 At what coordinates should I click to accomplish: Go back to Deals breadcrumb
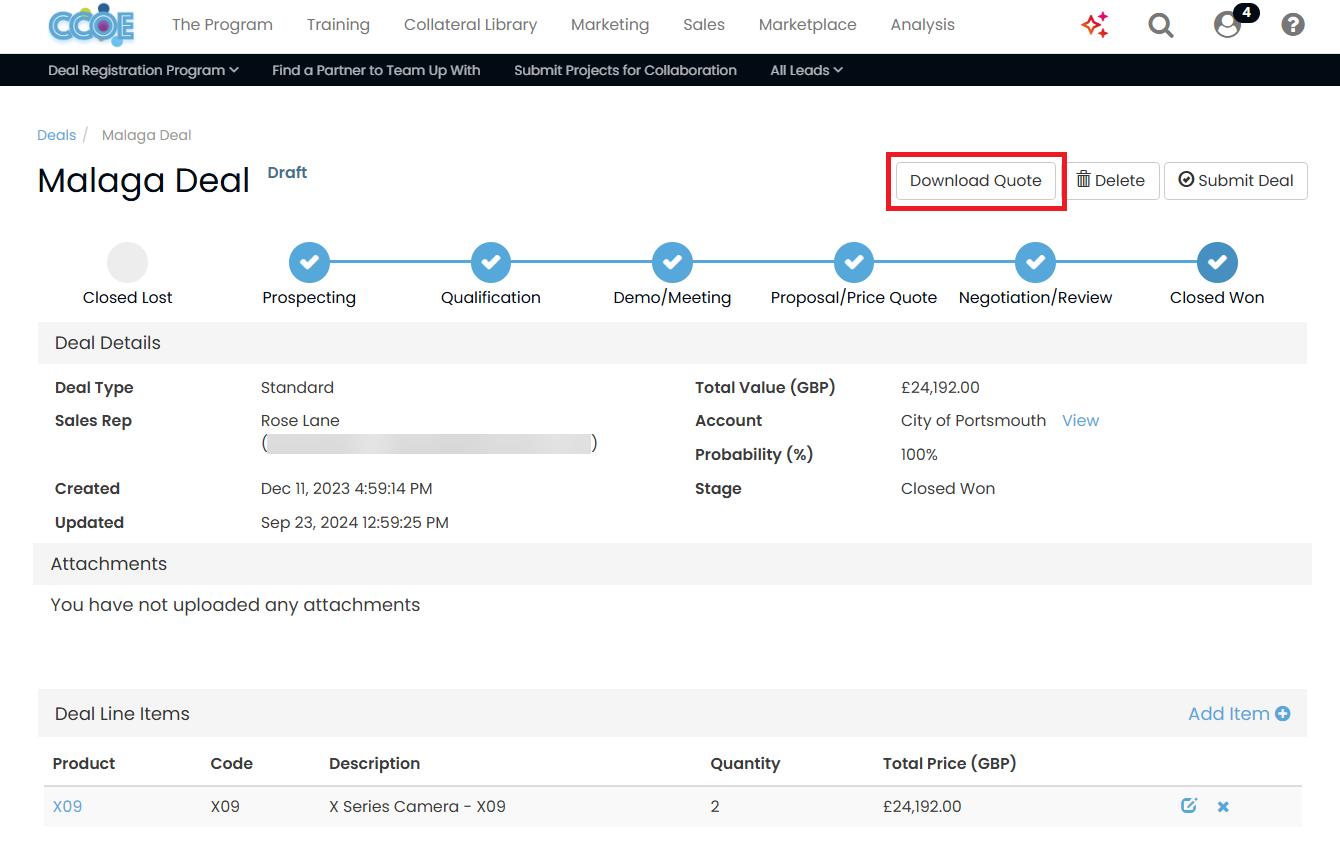[57, 135]
